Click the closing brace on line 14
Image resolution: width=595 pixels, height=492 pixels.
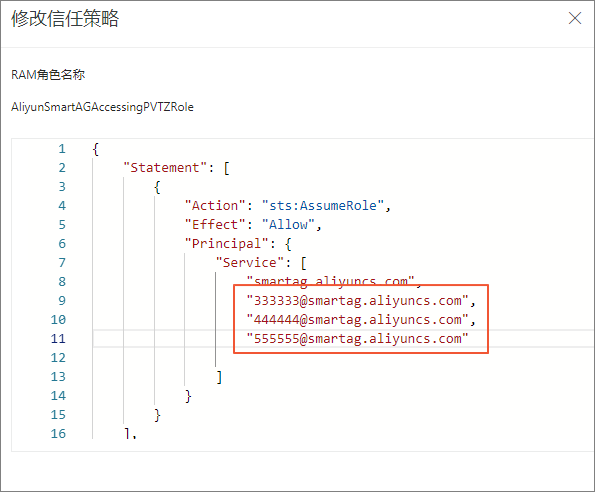click(x=188, y=396)
